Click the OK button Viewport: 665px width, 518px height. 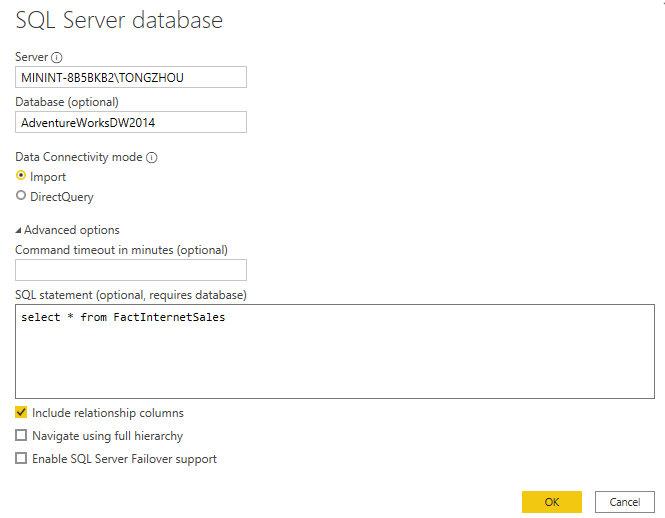[x=551, y=502]
